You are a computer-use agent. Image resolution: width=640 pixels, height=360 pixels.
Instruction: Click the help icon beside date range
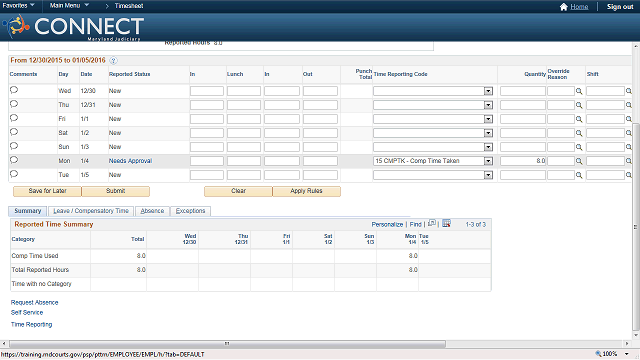(113, 60)
